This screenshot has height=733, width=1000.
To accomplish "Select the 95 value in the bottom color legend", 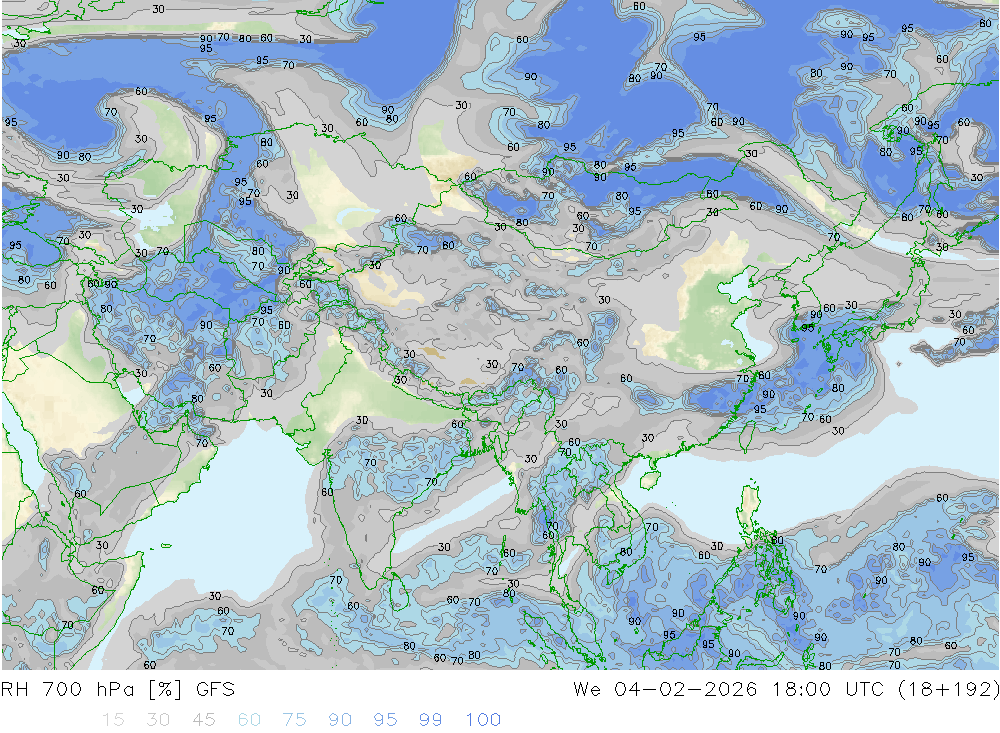I will pyautogui.click(x=385, y=720).
